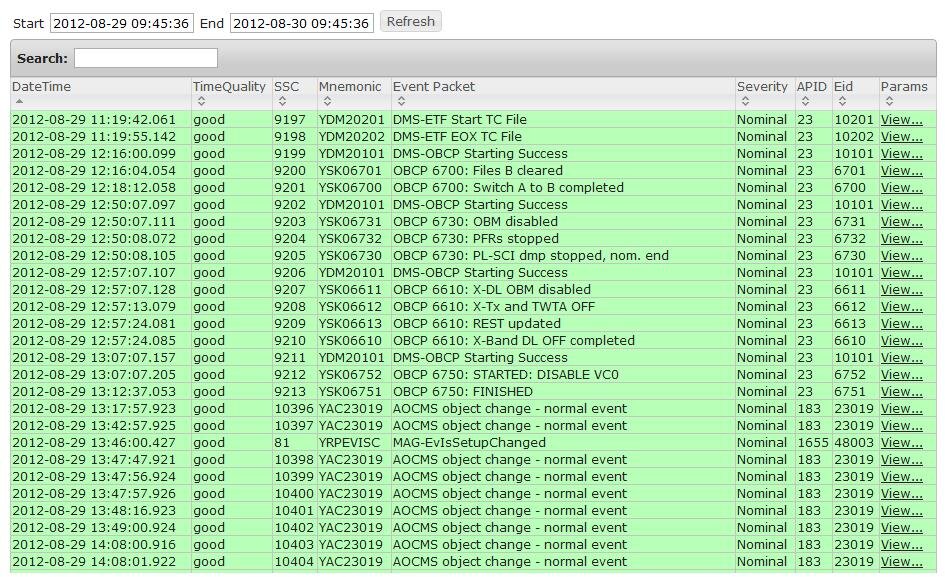Focus the End date-time field
The height and width of the screenshot is (577, 945).
(x=301, y=24)
